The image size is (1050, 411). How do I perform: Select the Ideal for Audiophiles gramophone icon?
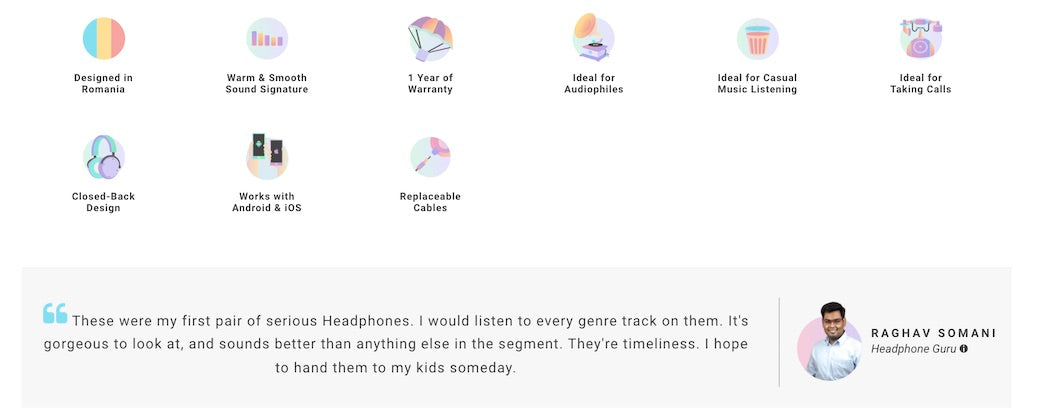(593, 37)
